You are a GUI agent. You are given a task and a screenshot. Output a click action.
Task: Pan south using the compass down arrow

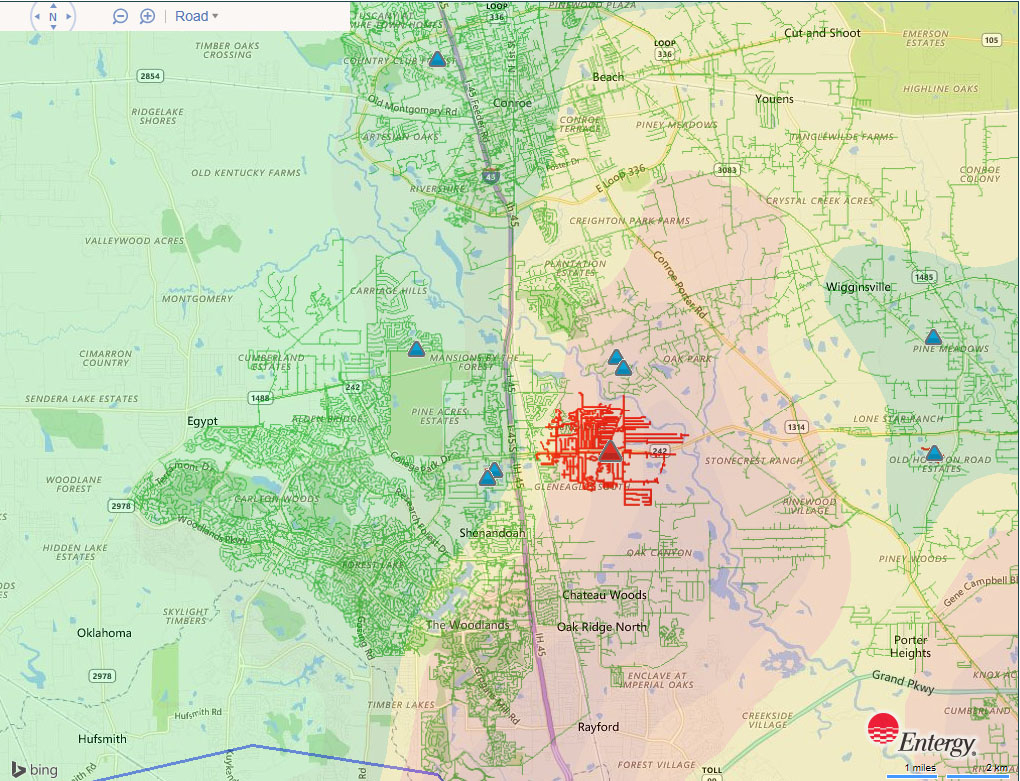click(53, 29)
